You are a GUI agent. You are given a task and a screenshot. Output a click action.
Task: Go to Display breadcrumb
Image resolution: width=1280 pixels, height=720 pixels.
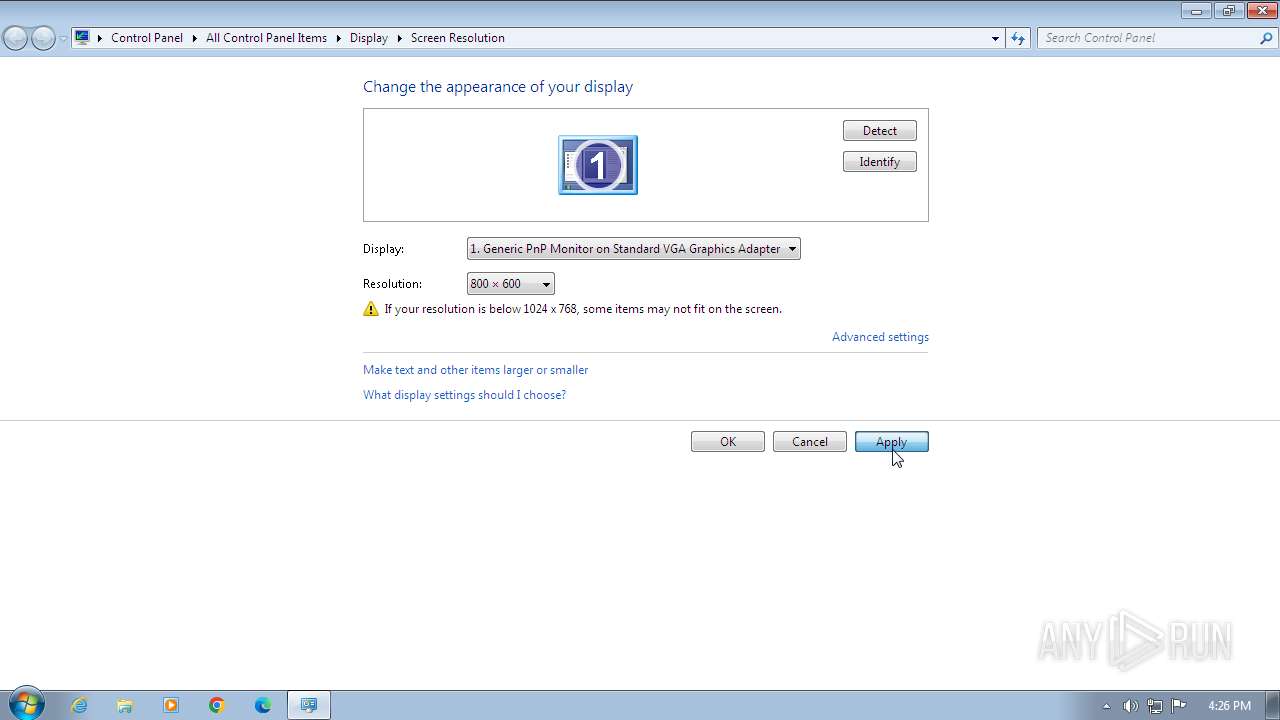click(368, 38)
